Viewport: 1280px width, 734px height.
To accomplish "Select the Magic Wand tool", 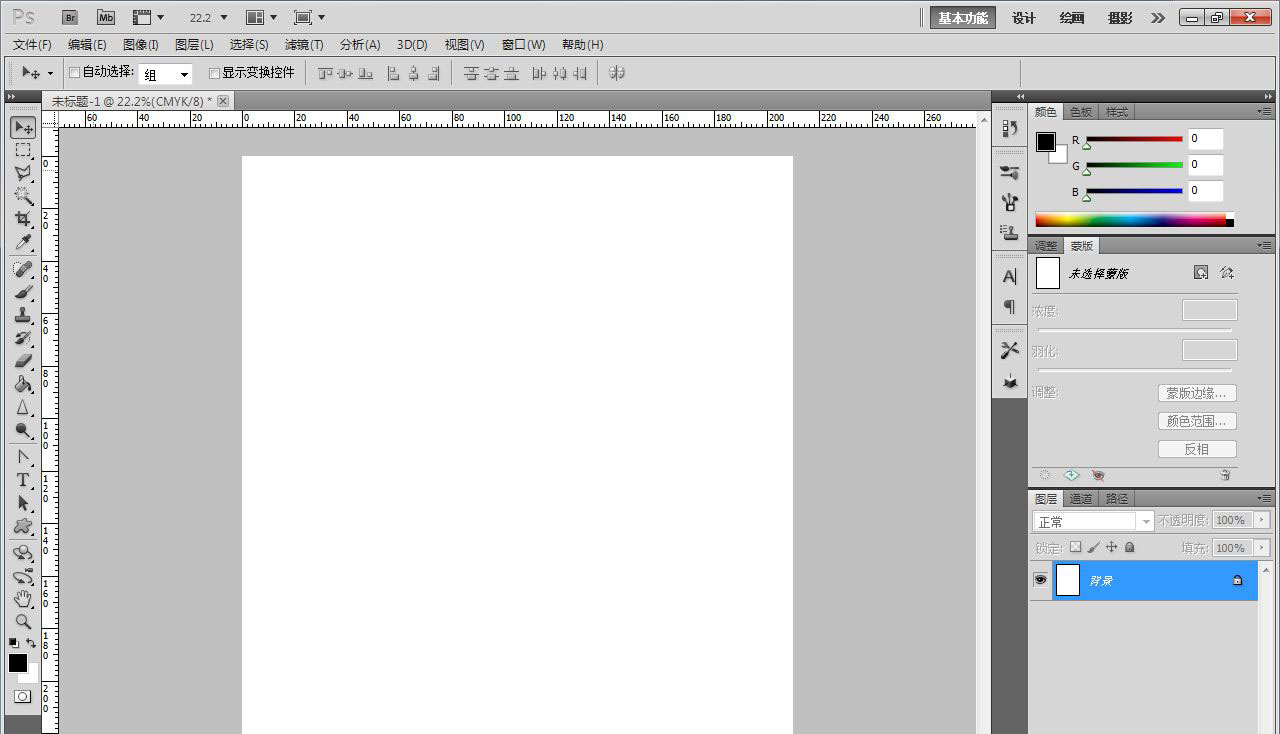I will coord(23,196).
